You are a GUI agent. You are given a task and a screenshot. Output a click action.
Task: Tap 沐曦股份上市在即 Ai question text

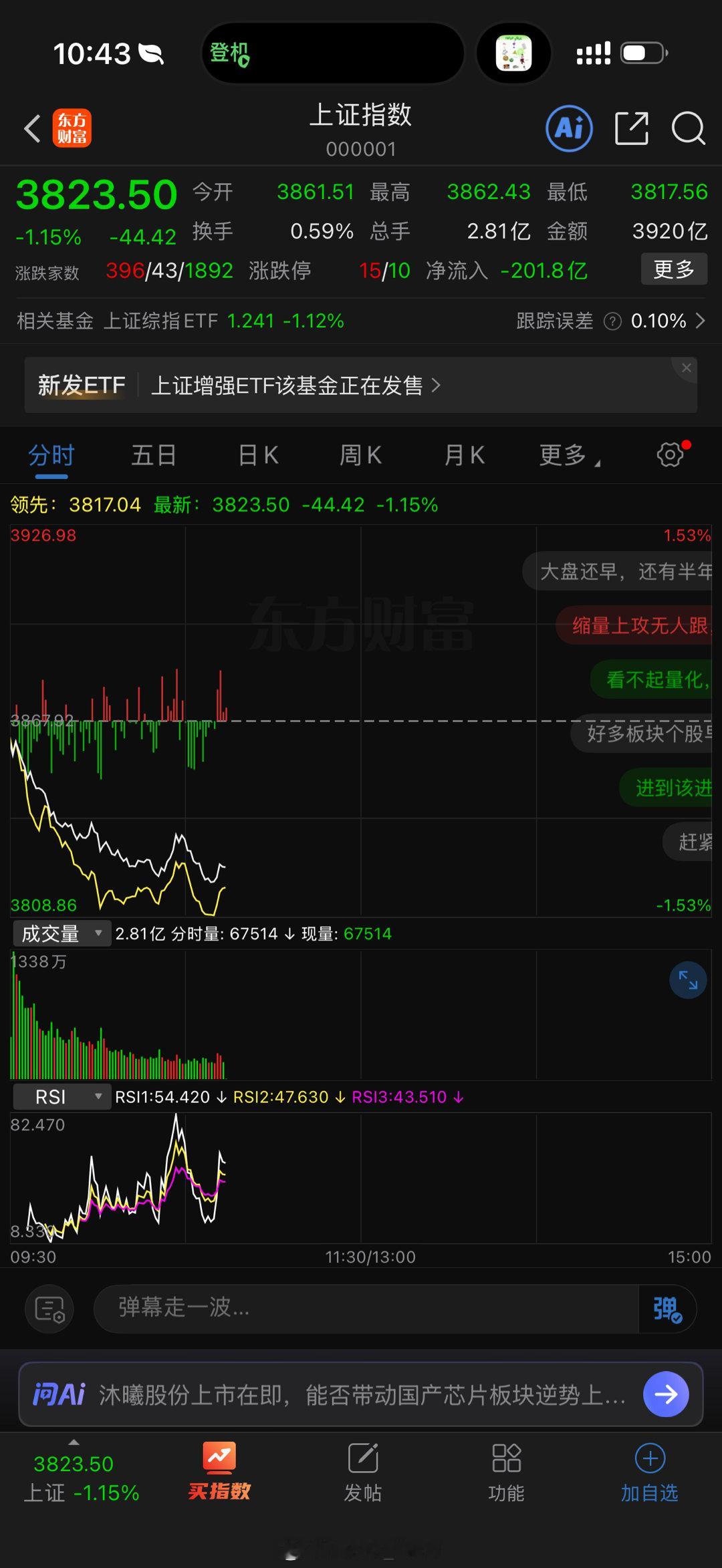tap(362, 1395)
